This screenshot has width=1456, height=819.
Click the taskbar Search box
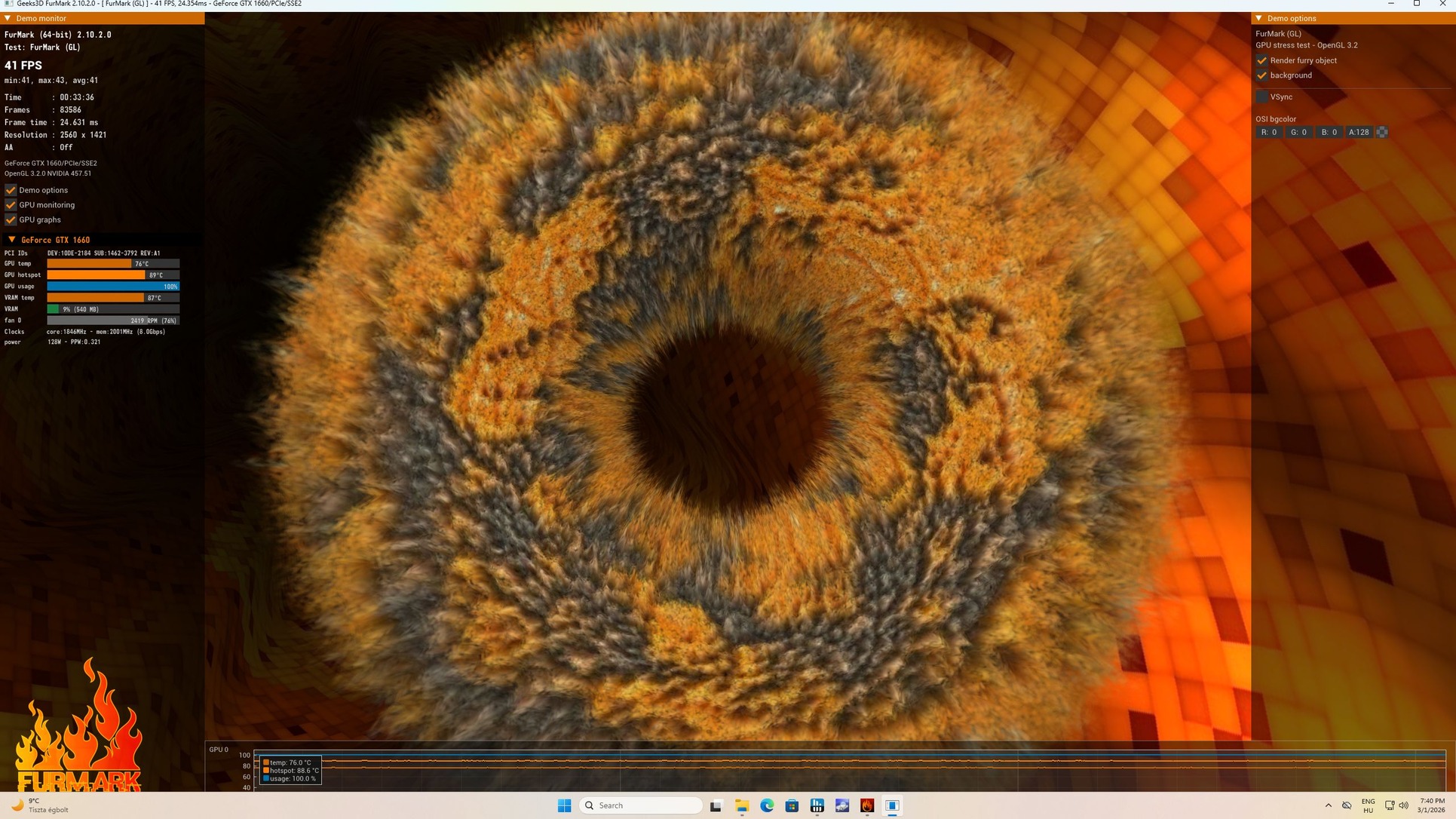[x=641, y=805]
